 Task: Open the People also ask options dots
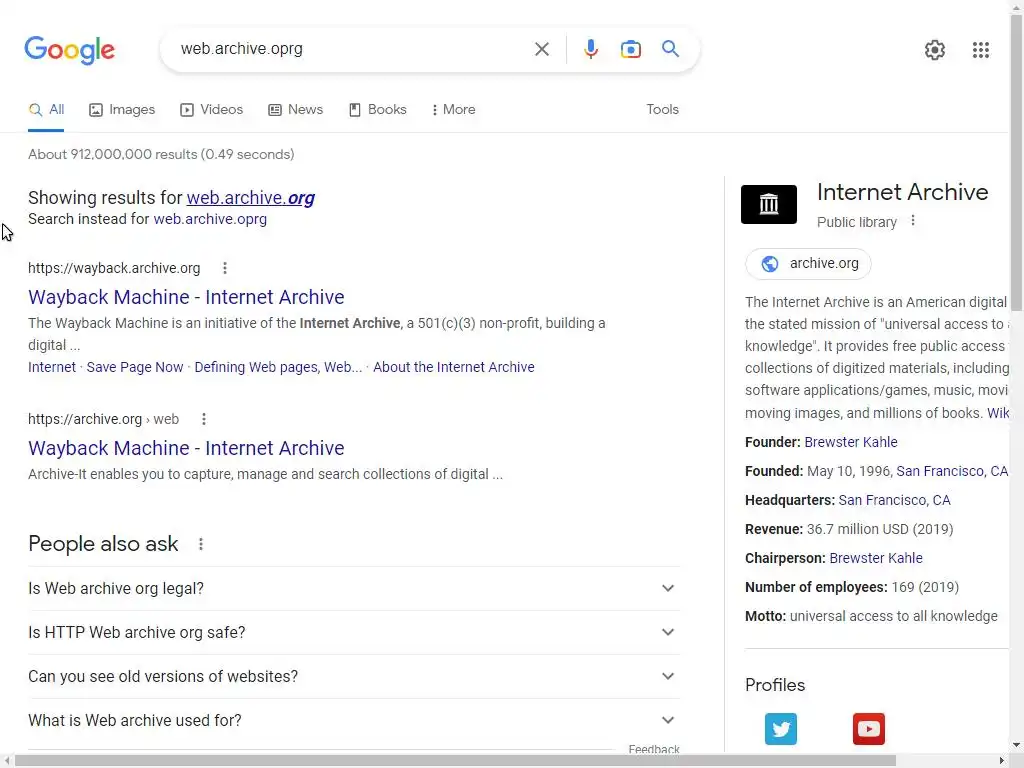pyautogui.click(x=200, y=544)
